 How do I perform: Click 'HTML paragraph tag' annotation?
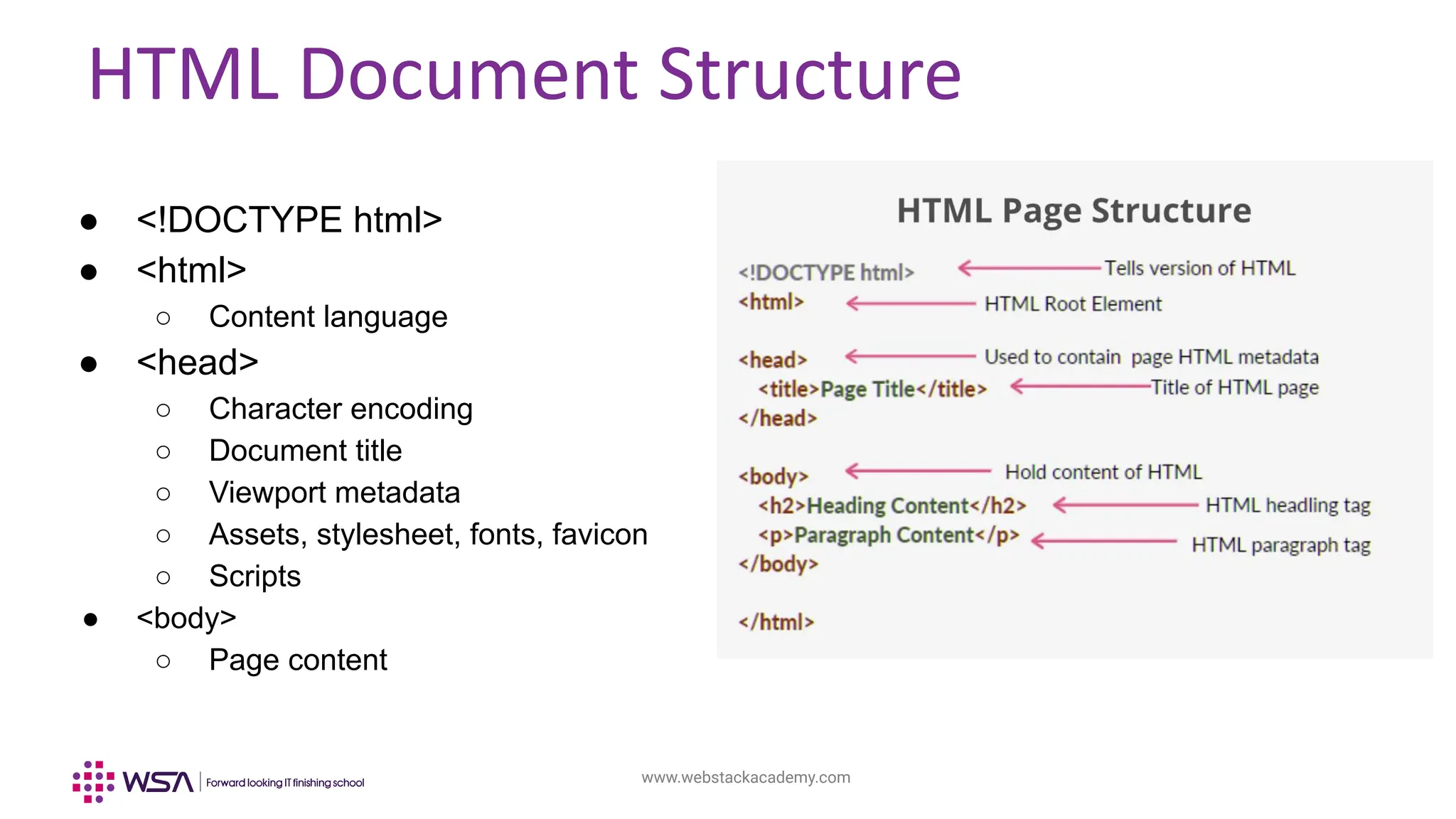coord(1281,545)
